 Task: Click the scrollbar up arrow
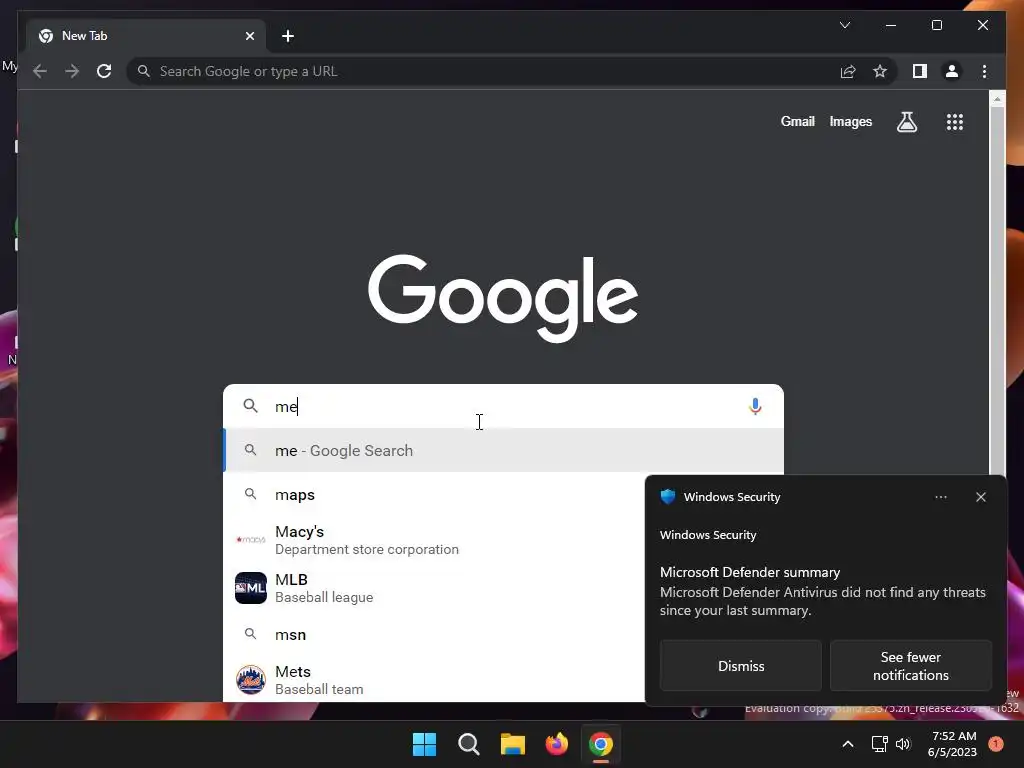tap(997, 99)
